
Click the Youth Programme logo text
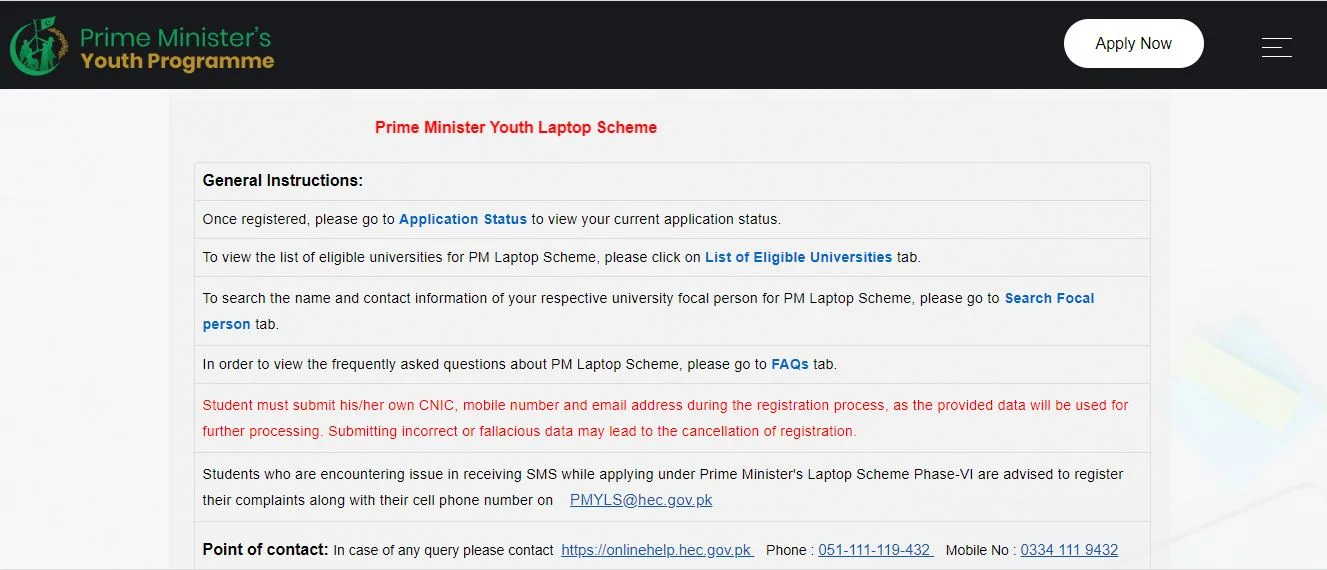click(177, 61)
